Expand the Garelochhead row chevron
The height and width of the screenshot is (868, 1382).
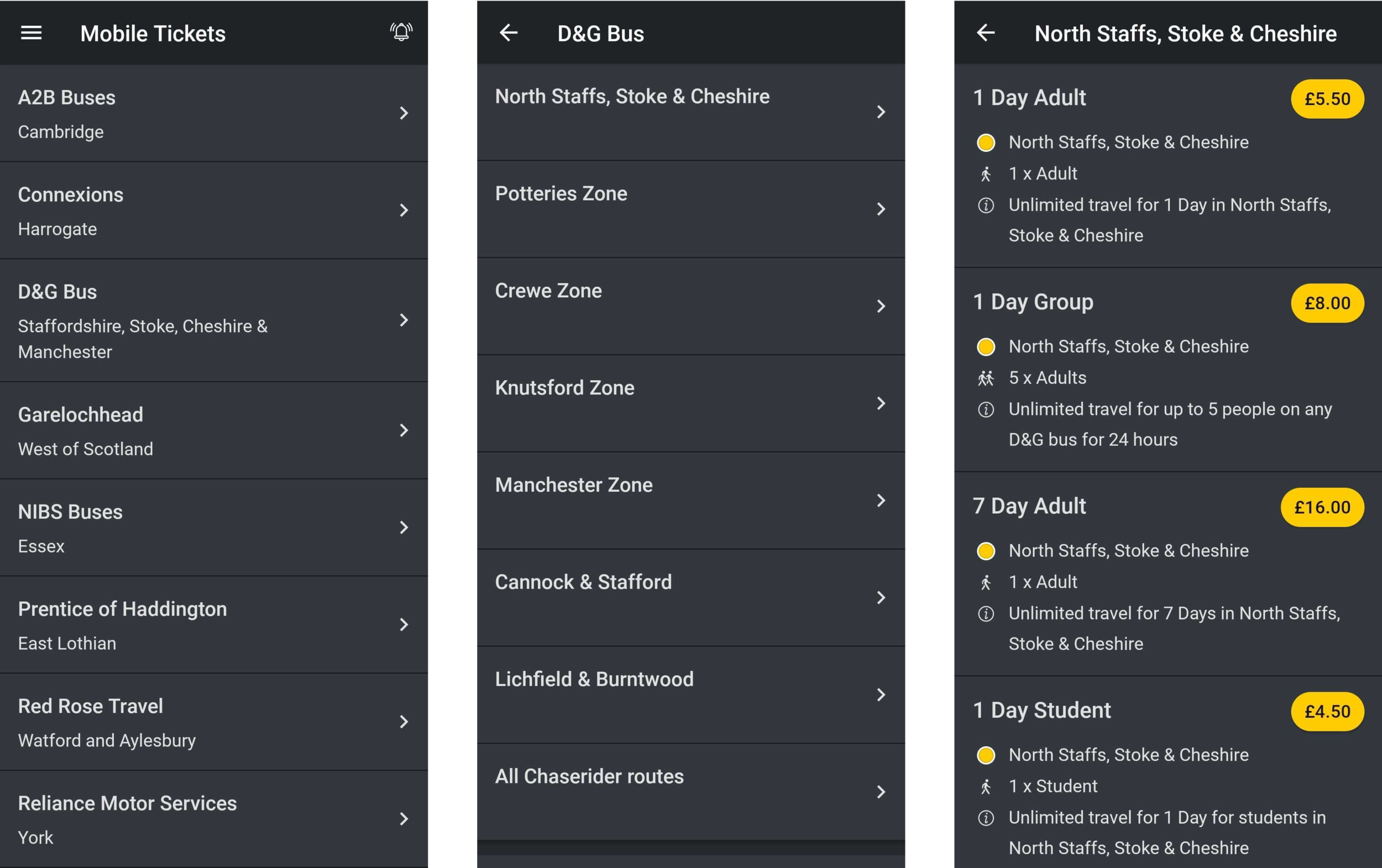pos(404,430)
